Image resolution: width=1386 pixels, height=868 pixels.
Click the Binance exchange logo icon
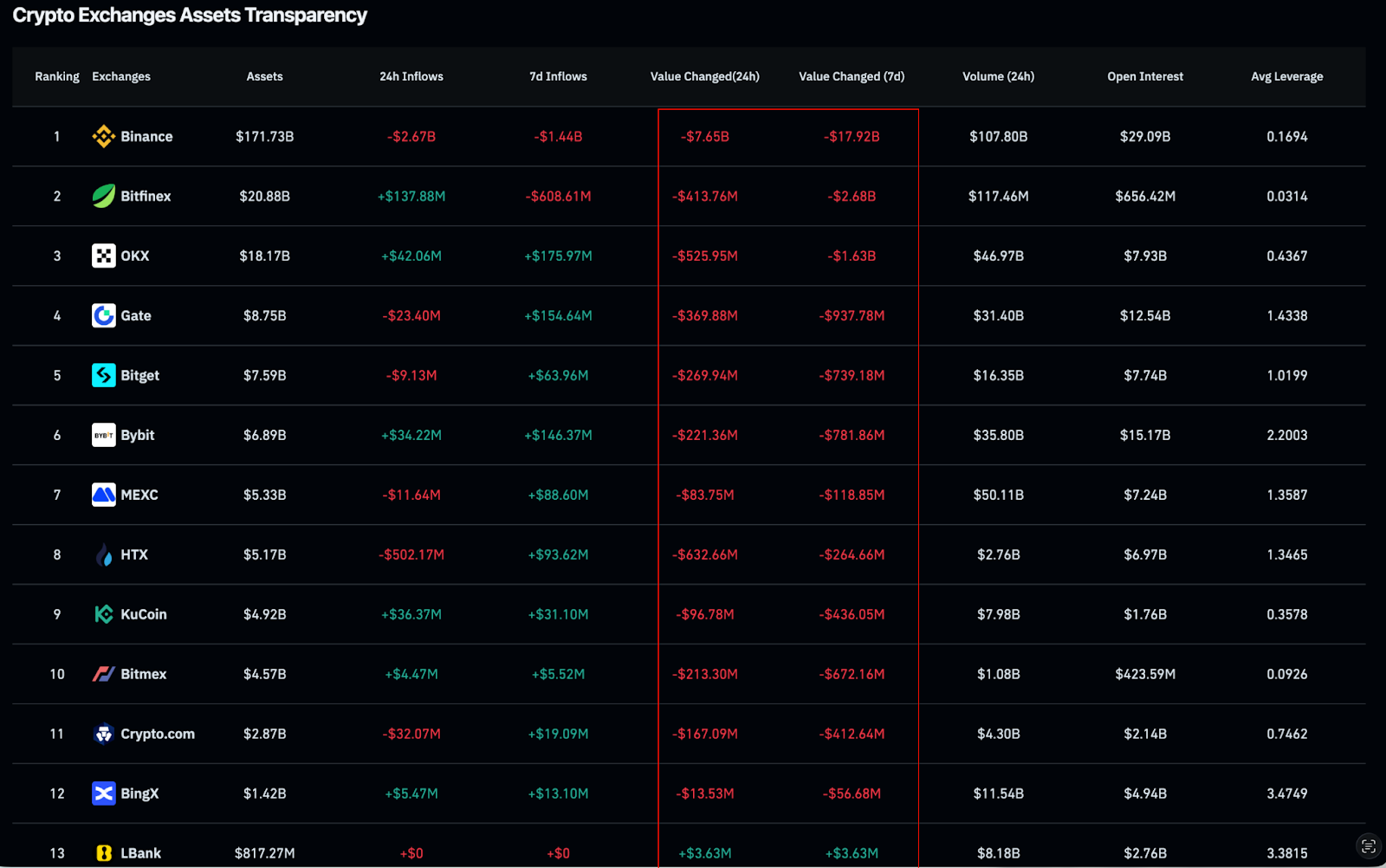click(103, 137)
